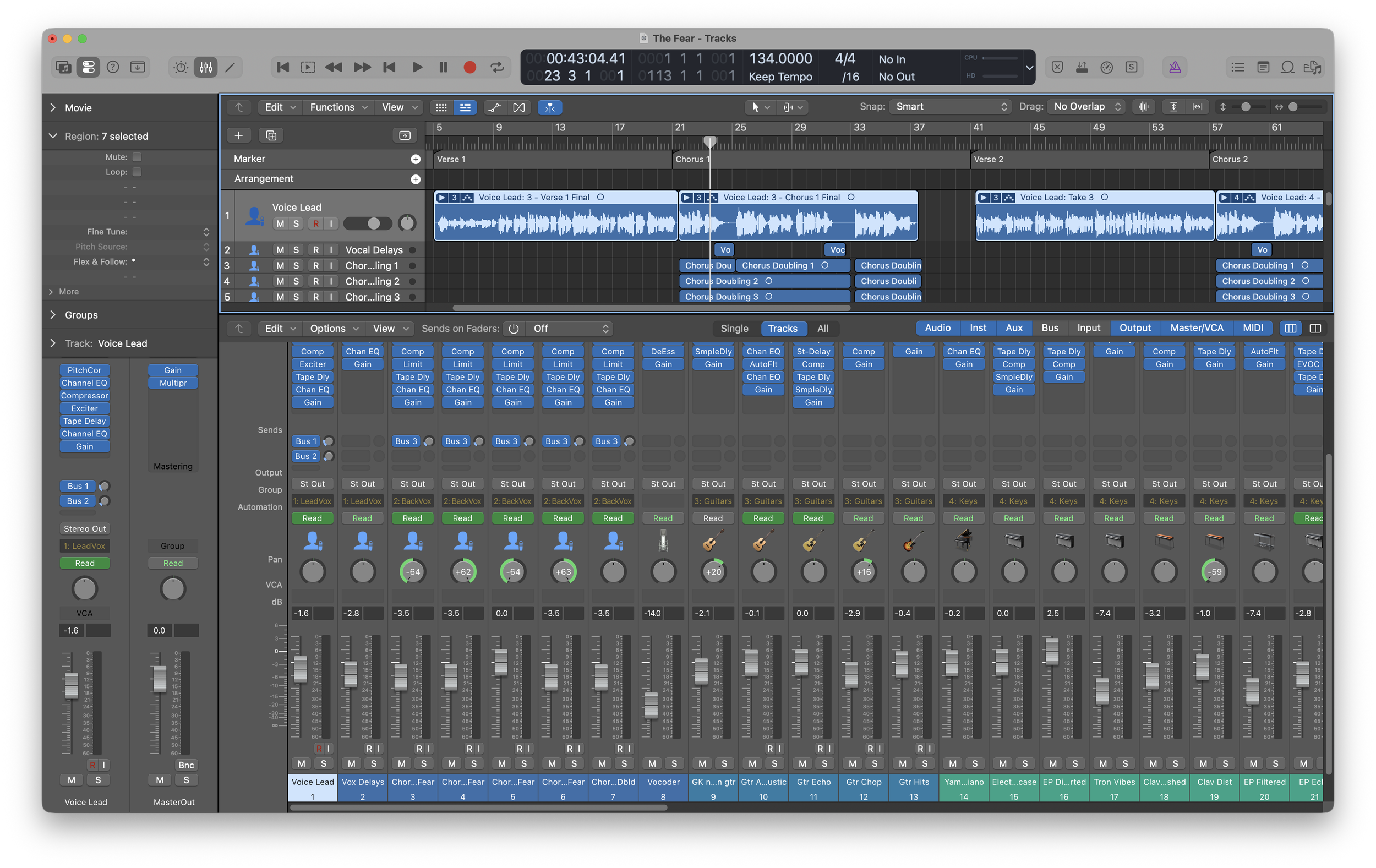
Task: Click the guitar icon on the Gtr Echo strip
Action: [813, 540]
